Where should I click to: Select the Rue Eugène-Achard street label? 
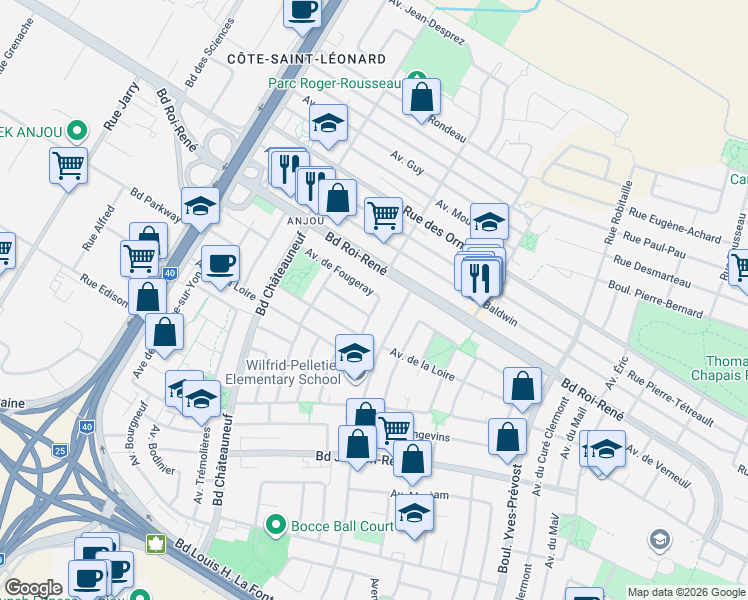[675, 225]
